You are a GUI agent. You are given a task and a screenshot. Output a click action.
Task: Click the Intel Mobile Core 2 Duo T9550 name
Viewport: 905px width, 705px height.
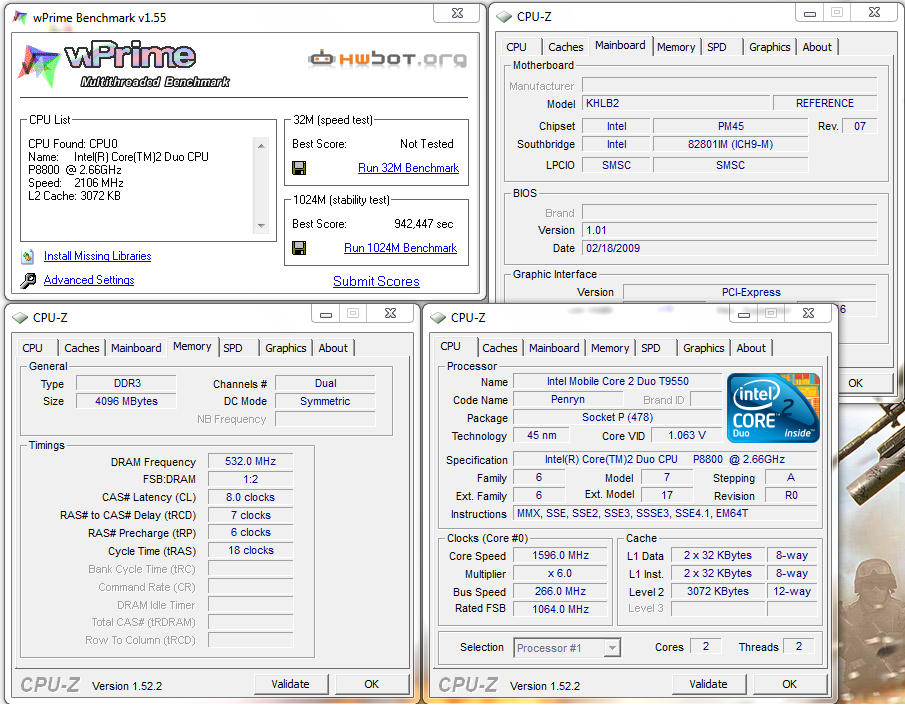618,382
